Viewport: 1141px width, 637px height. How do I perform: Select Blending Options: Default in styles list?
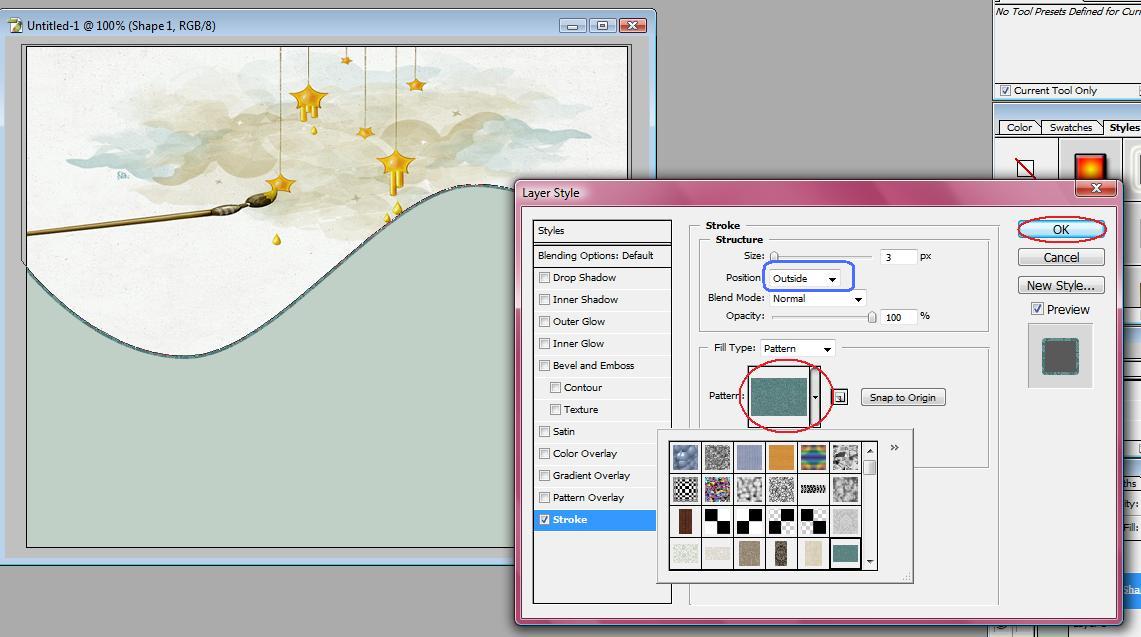(x=595, y=256)
